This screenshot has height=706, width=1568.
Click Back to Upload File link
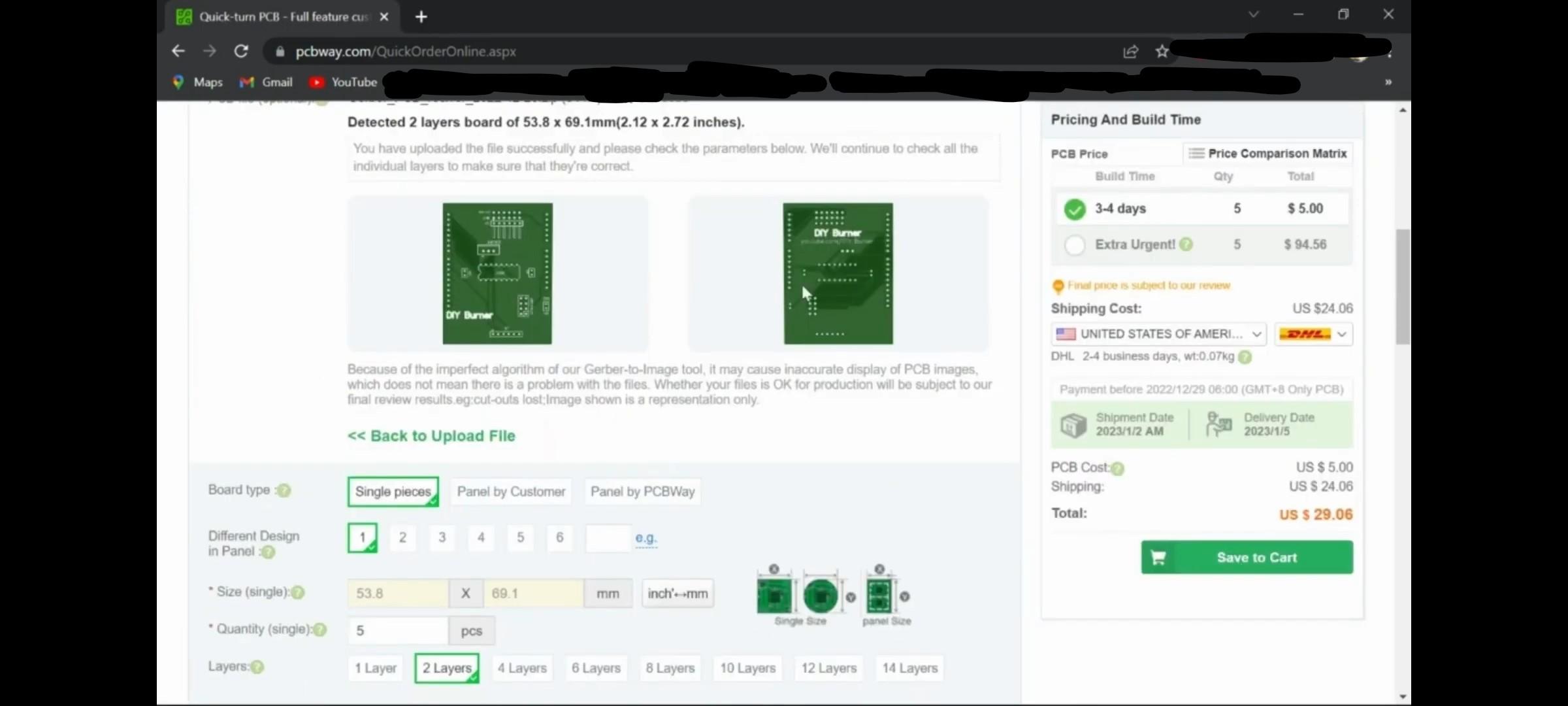(431, 436)
